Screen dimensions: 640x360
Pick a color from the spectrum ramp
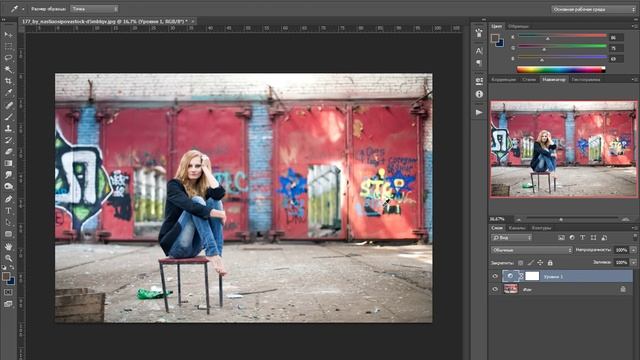coord(561,69)
